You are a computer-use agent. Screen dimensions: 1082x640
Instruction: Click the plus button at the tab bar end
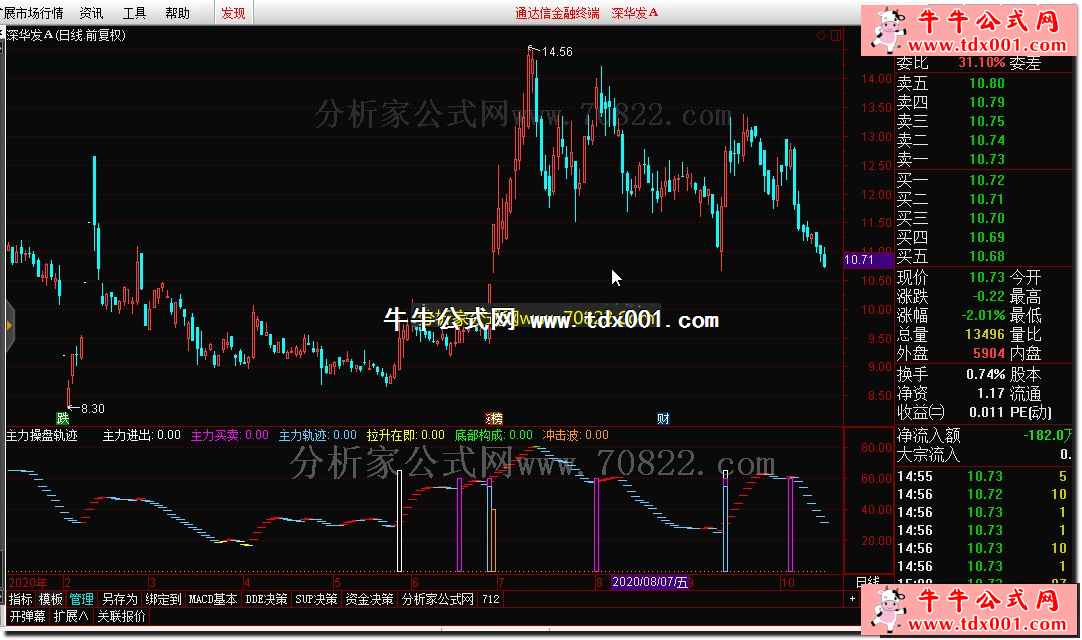(x=852, y=599)
